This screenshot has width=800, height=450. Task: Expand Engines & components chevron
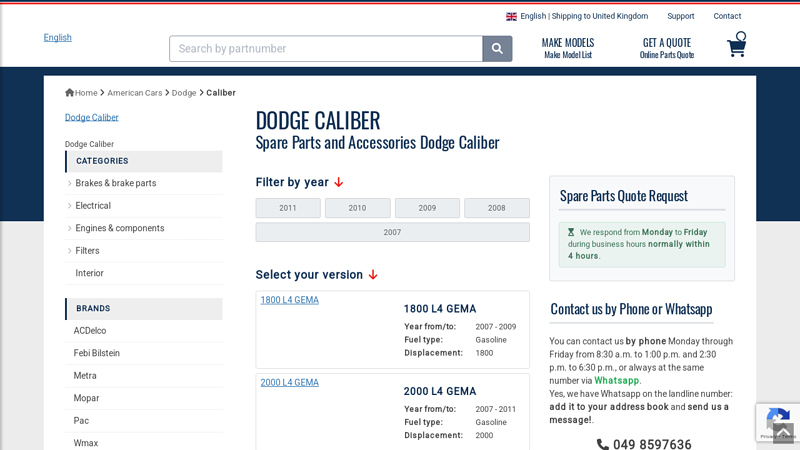(69, 228)
